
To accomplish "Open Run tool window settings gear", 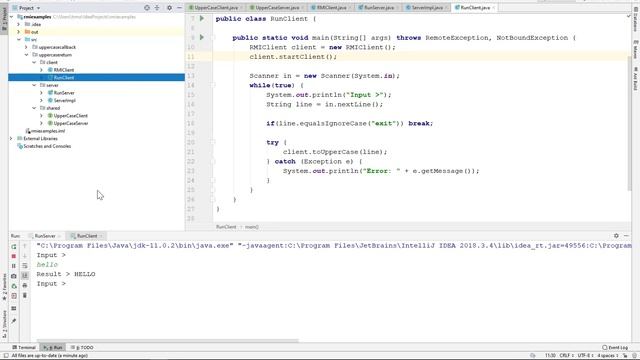I will [x=616, y=236].
